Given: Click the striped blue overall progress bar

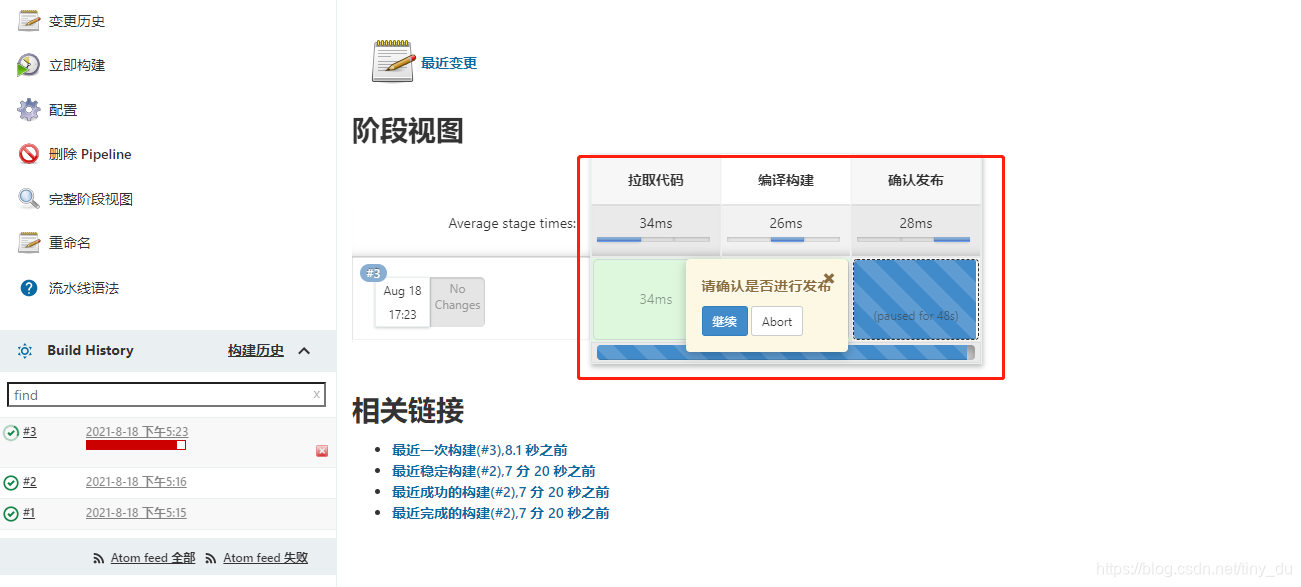Looking at the screenshot, I should [785, 352].
